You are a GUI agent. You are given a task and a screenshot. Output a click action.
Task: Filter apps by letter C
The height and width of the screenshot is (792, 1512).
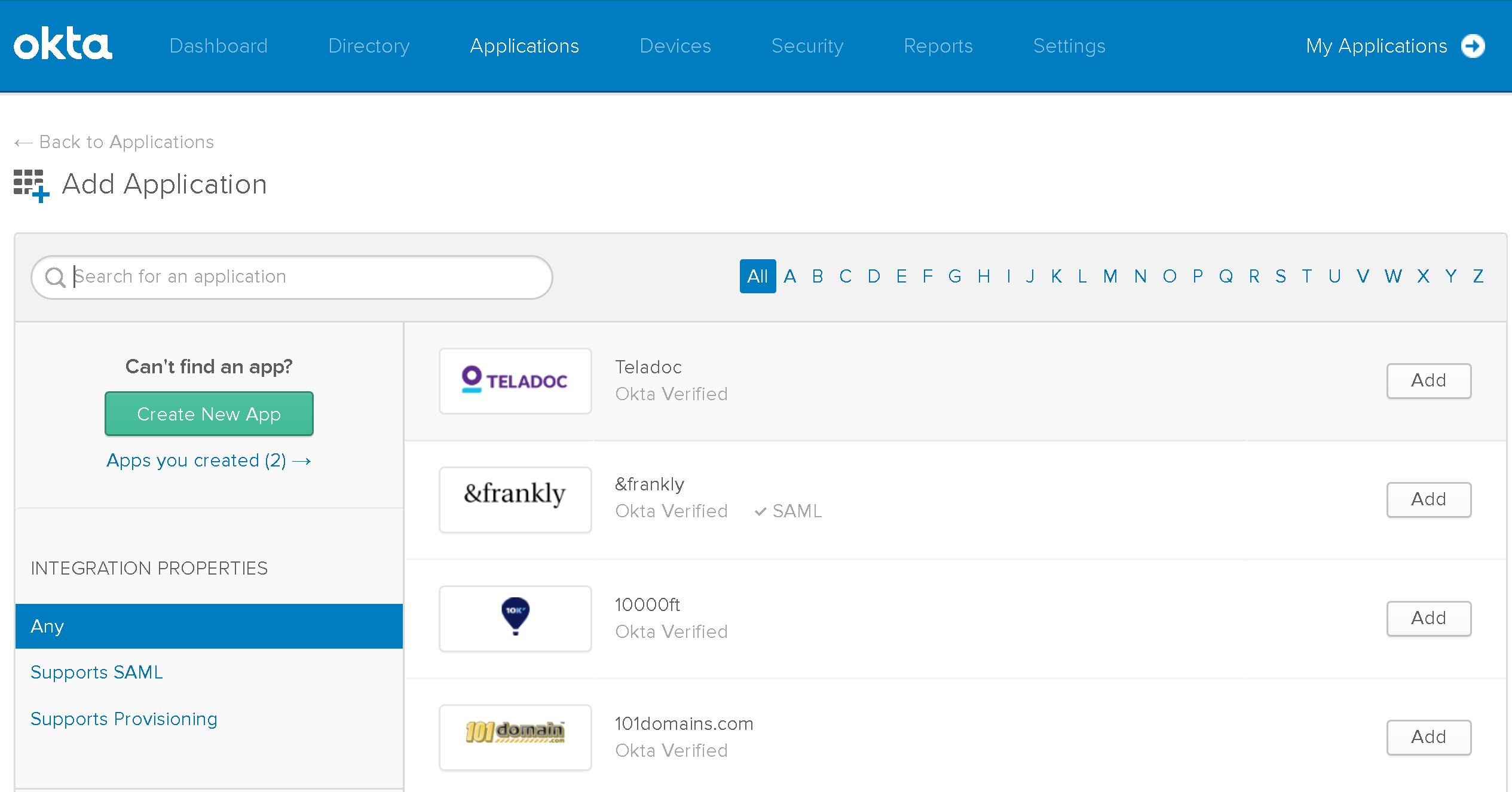845,276
